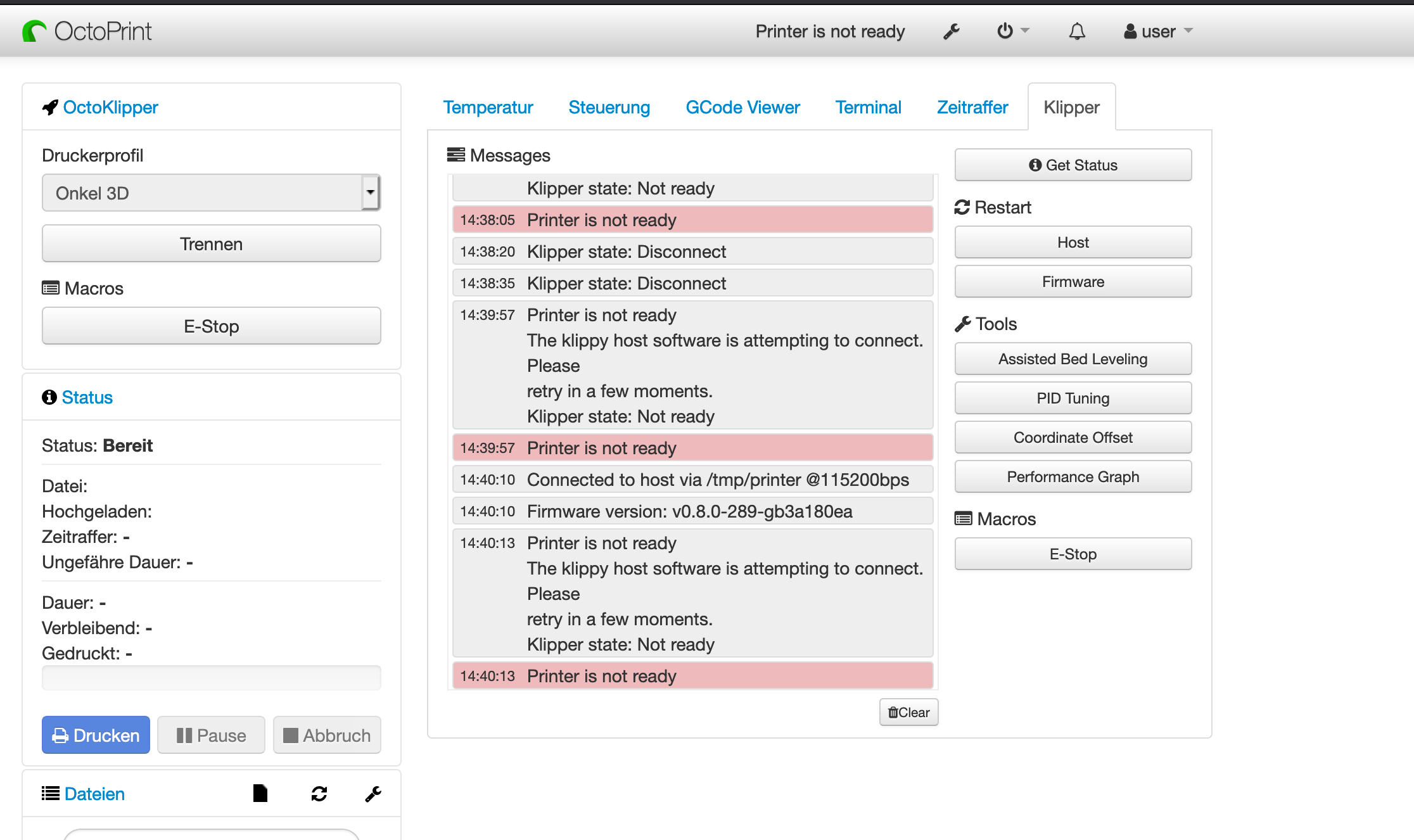
Task: Open the notifications bell icon
Action: coord(1078,30)
